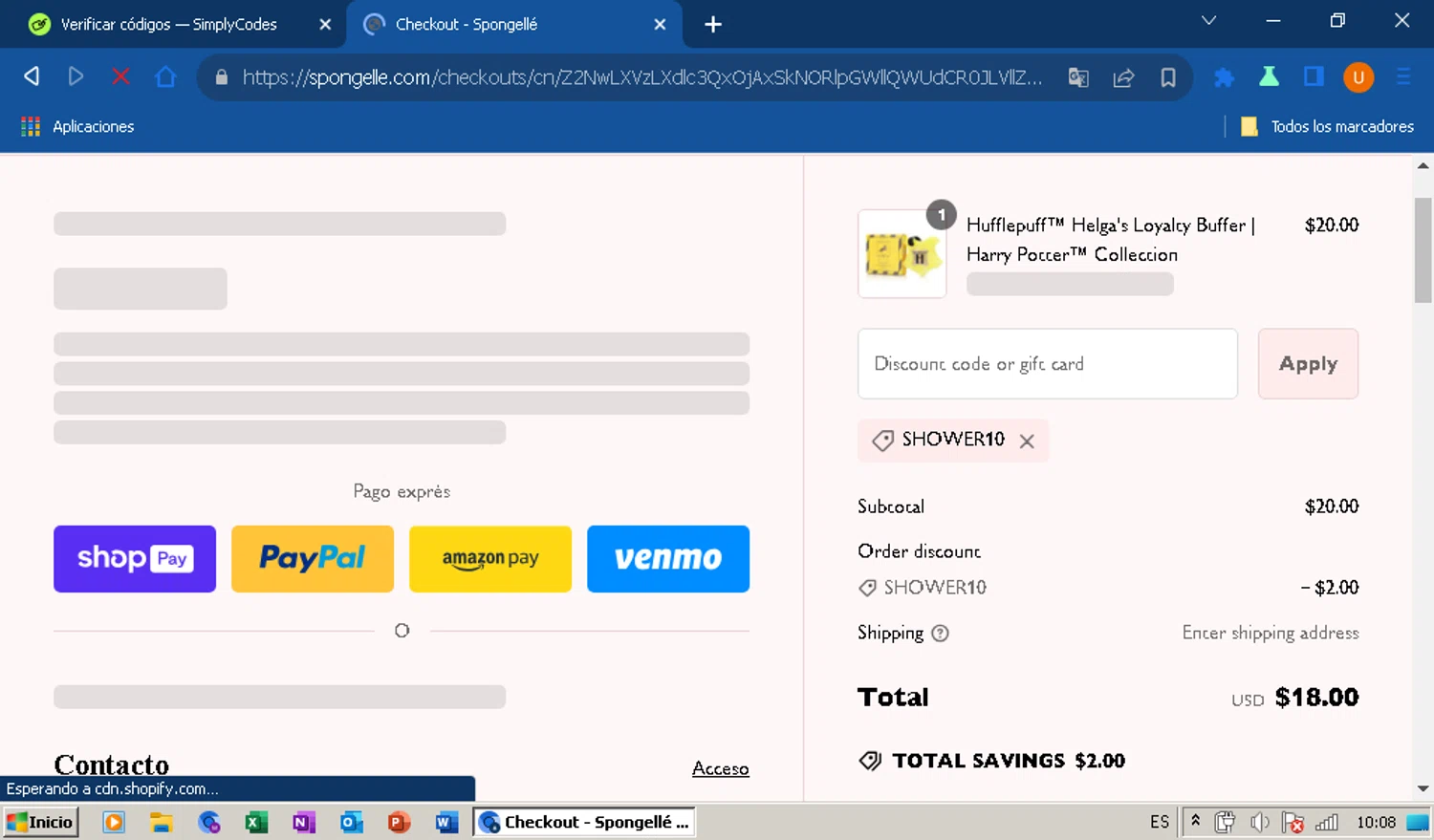
Task: Click the USD $18.00 total amount
Action: (1295, 697)
